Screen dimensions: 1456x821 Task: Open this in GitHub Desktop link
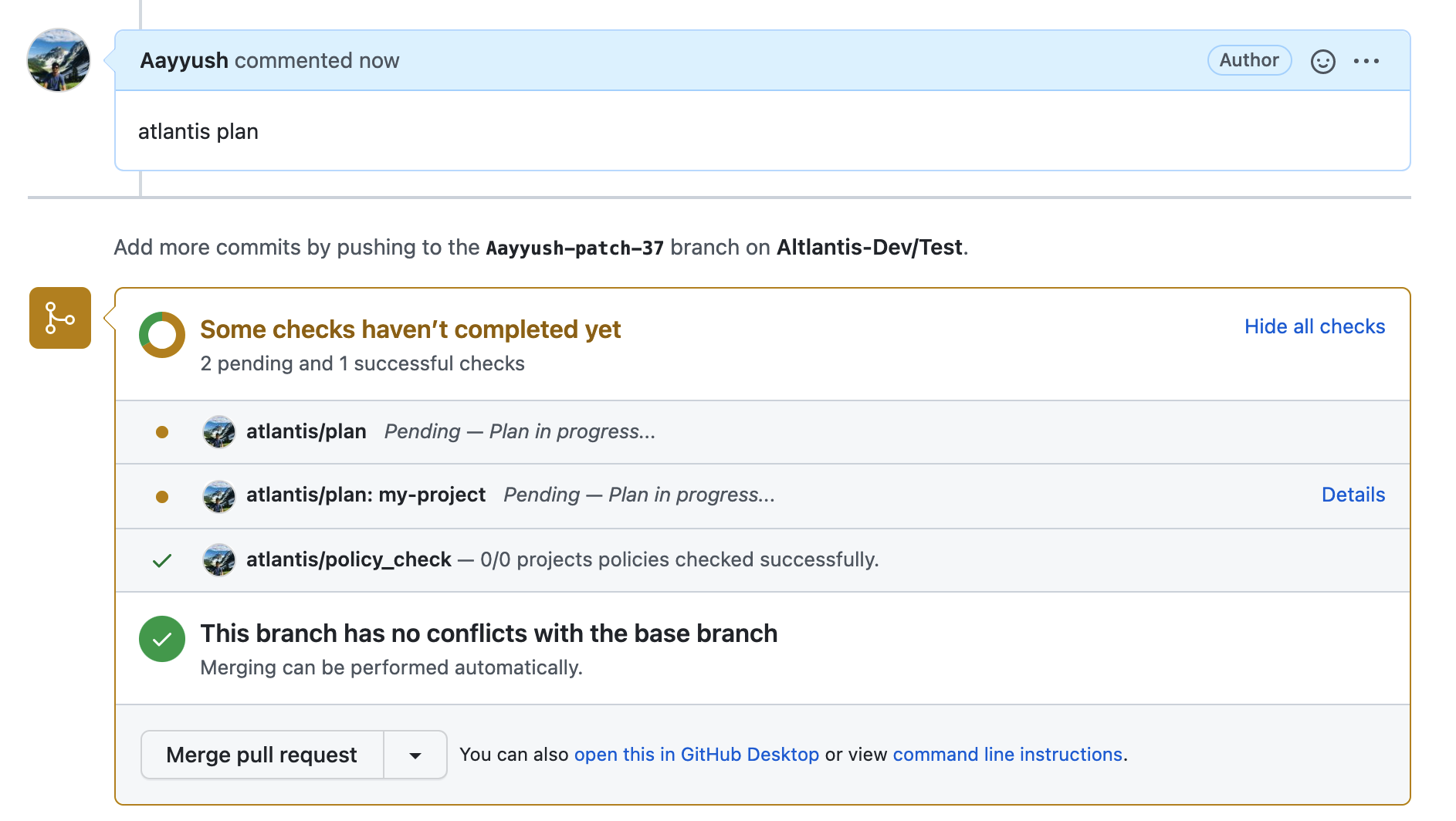[696, 755]
